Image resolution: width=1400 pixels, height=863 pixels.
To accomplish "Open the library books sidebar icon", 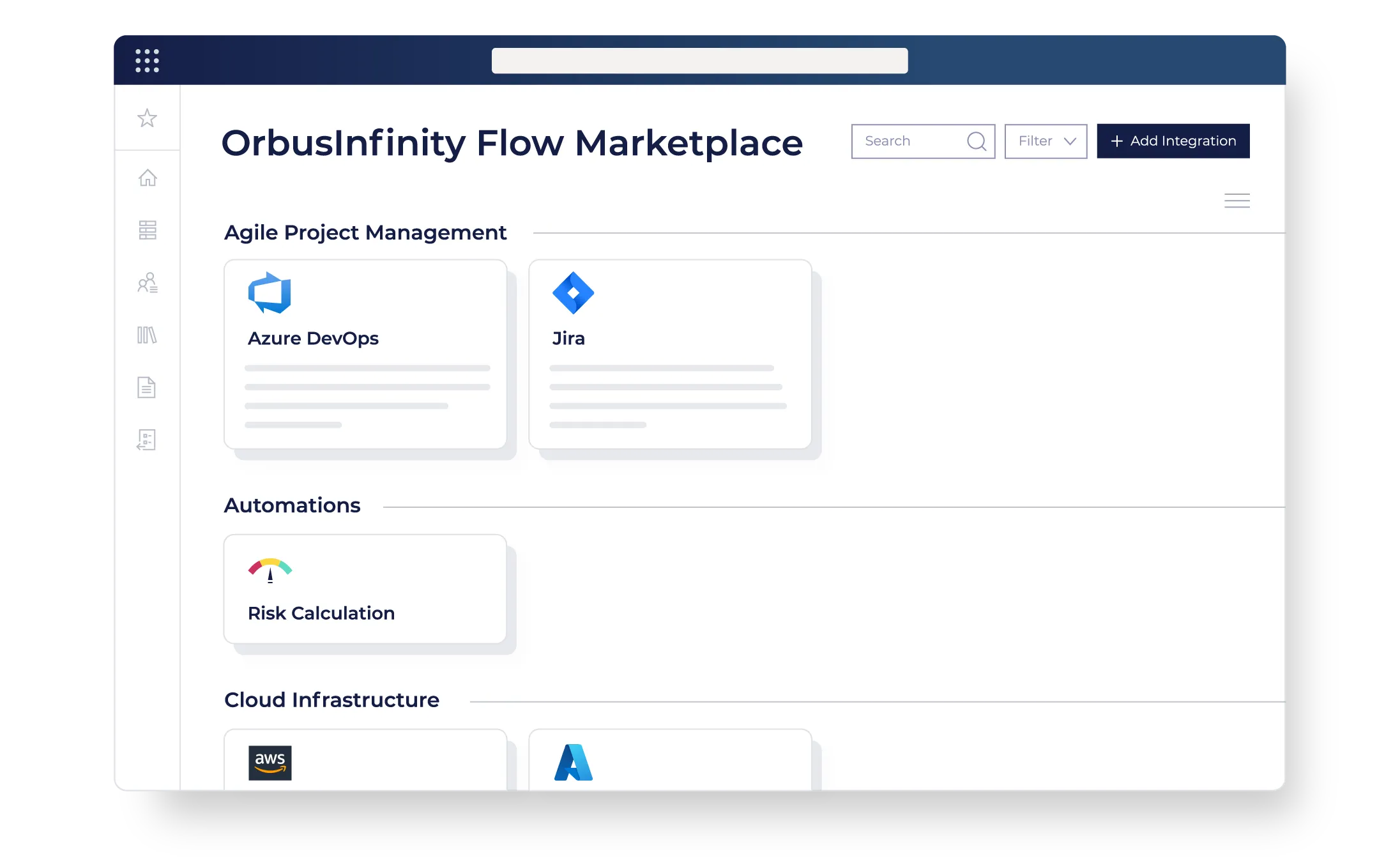I will pyautogui.click(x=147, y=335).
